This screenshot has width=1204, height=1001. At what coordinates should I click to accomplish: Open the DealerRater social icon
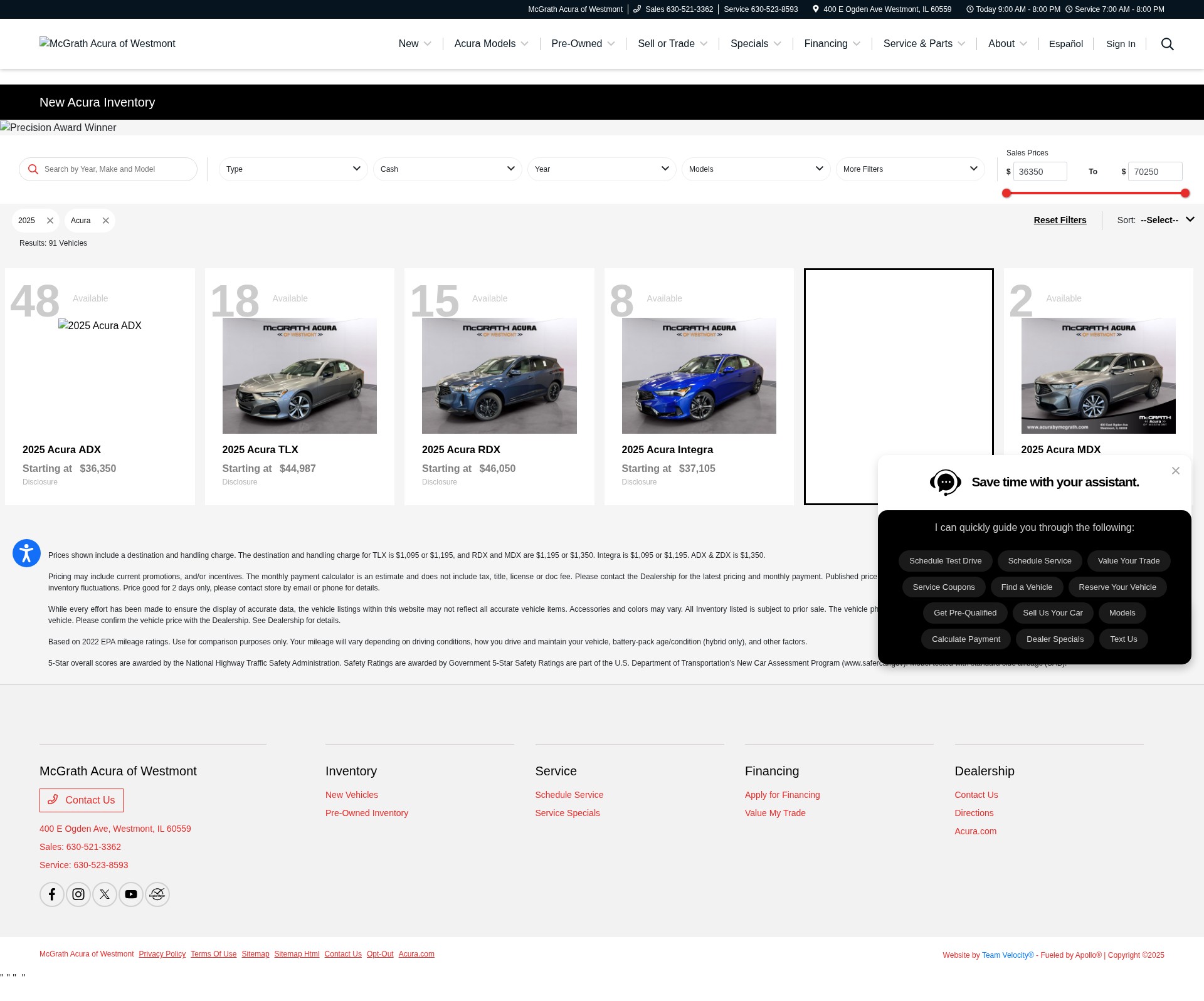(157, 894)
